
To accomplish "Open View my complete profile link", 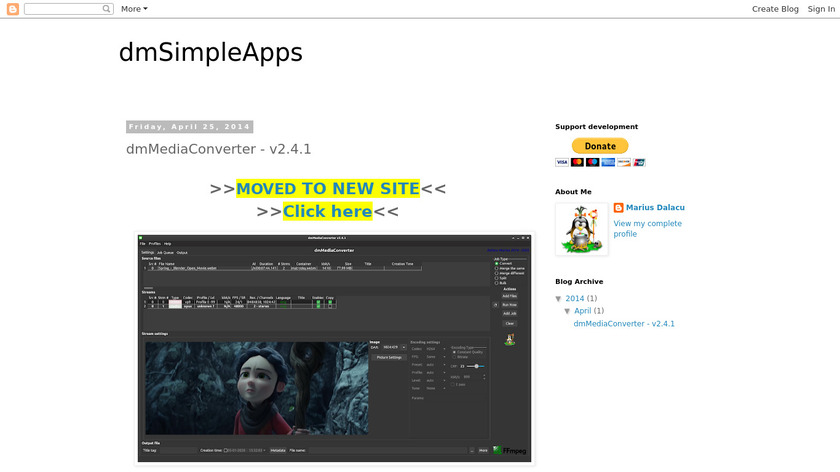I will tap(648, 229).
